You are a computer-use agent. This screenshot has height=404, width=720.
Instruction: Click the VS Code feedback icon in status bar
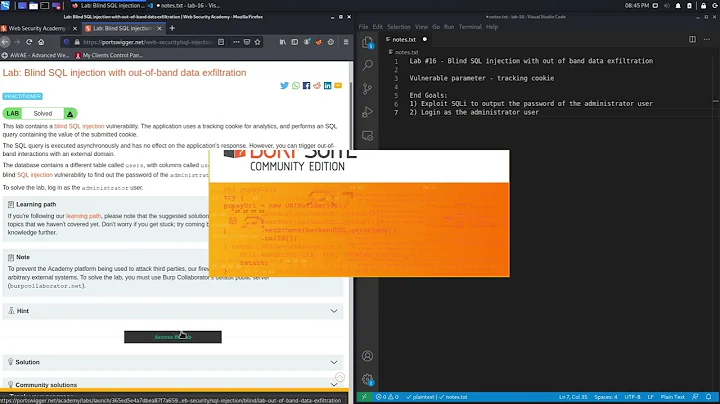click(x=695, y=397)
